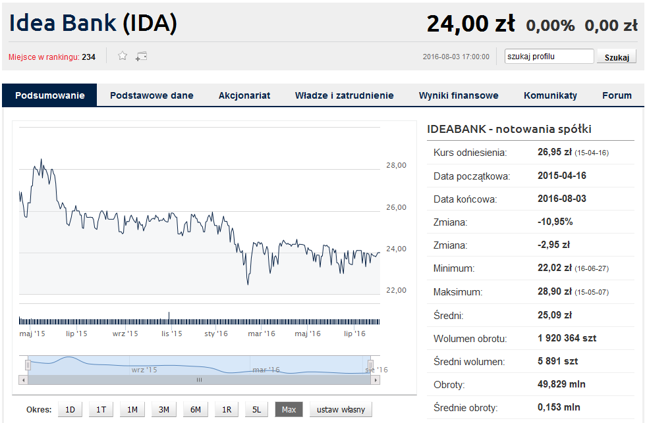The height and width of the screenshot is (423, 645).
Task: Click the Średni value 25,09 zł
Action: coord(555,315)
